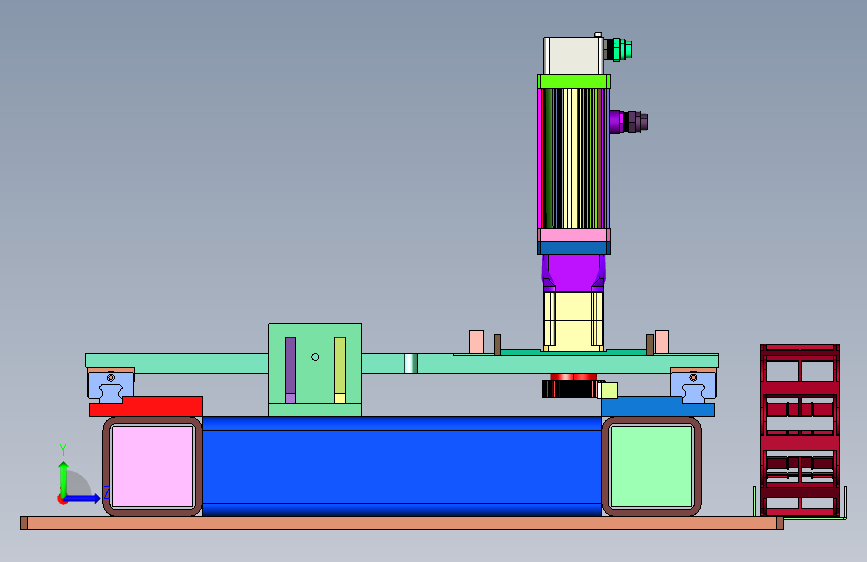Select the crimson cable chain on right
The image size is (867, 562).
[x=800, y=430]
